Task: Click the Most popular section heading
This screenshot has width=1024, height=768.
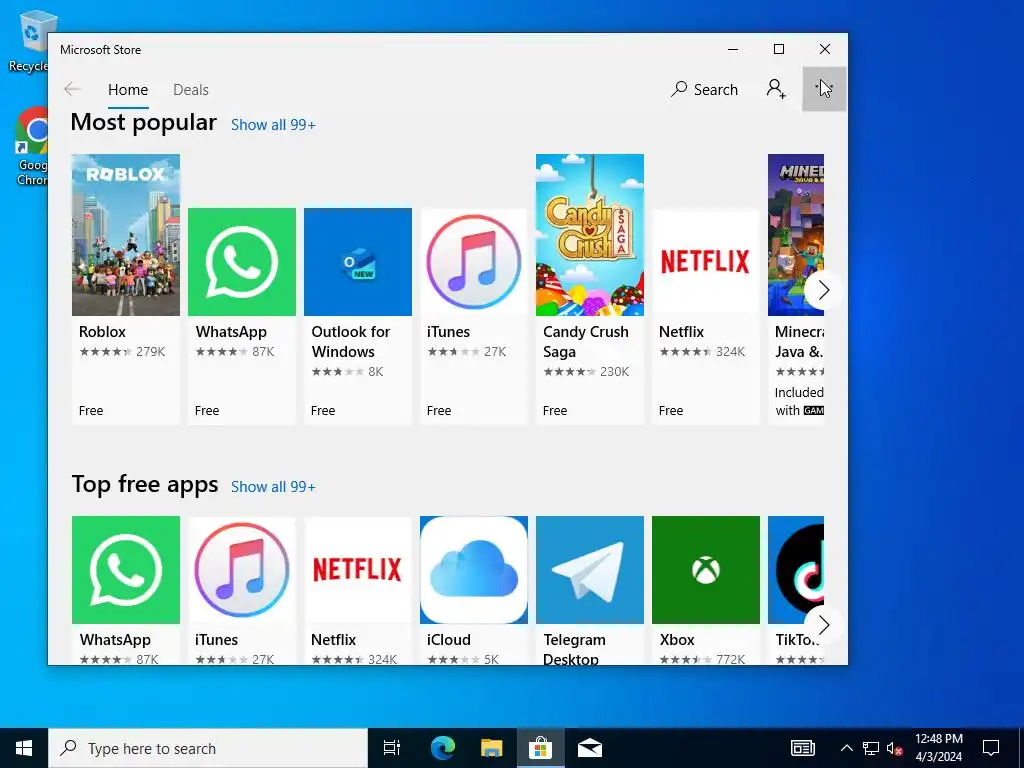Action: 144,122
